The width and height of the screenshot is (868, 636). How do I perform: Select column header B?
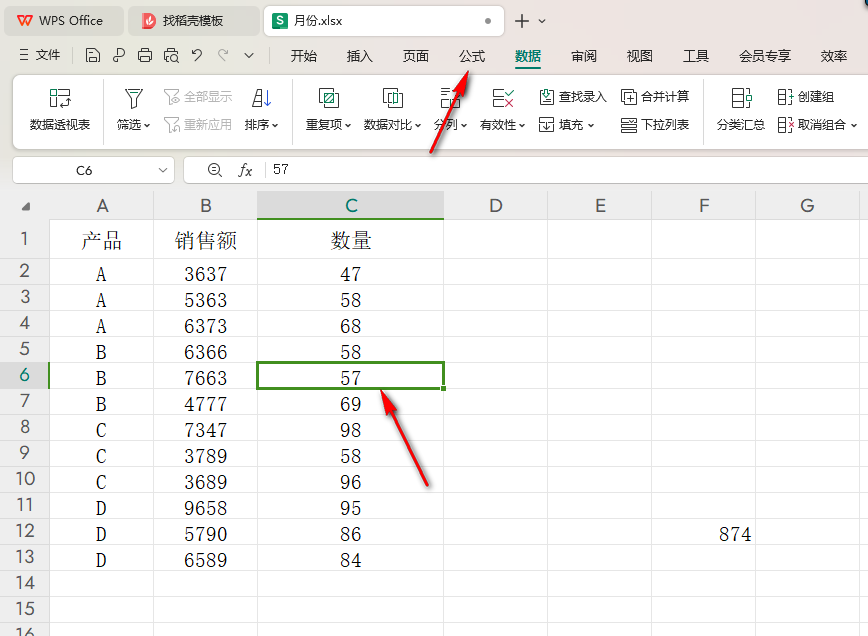click(205, 206)
